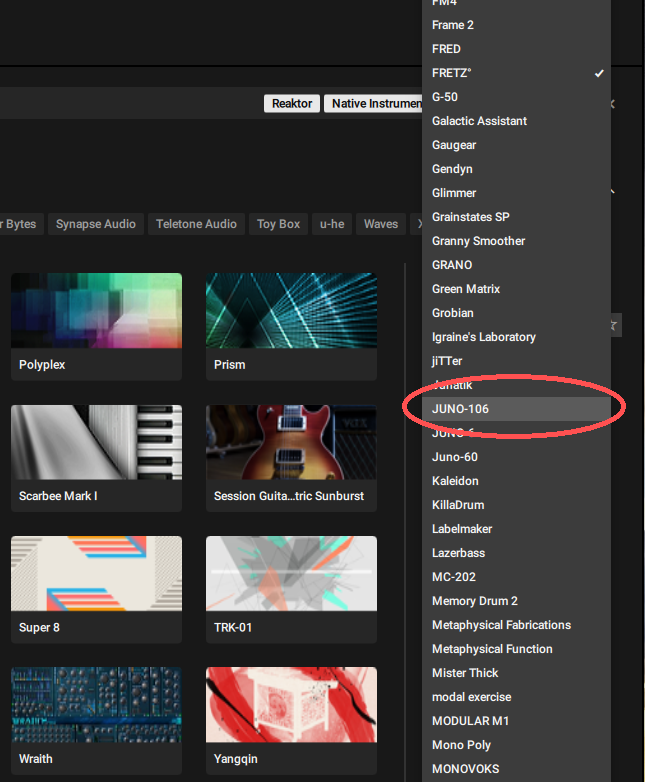
Task: Select Mister Thick from the list
Action: click(516, 673)
